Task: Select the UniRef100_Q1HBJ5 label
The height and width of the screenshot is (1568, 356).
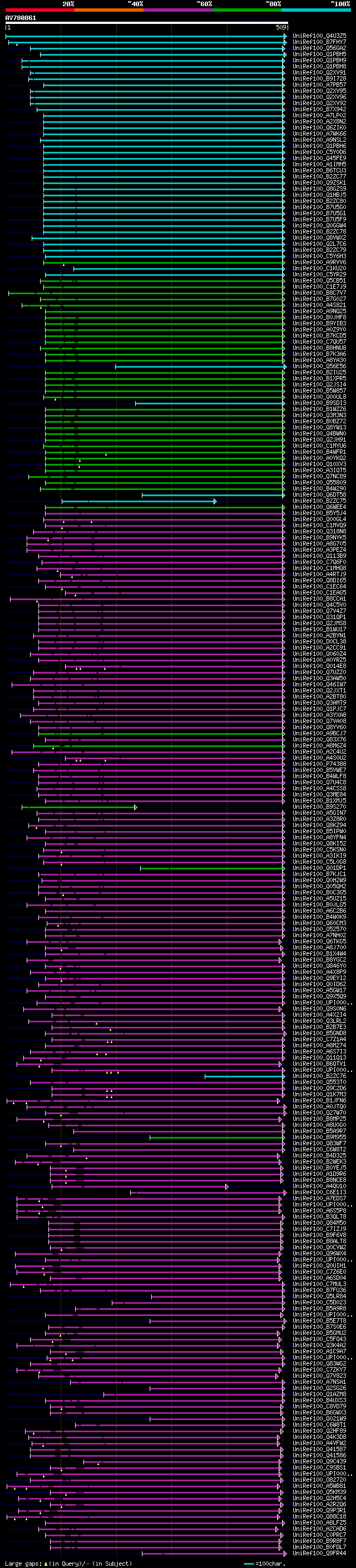Action: pyautogui.click(x=319, y=195)
